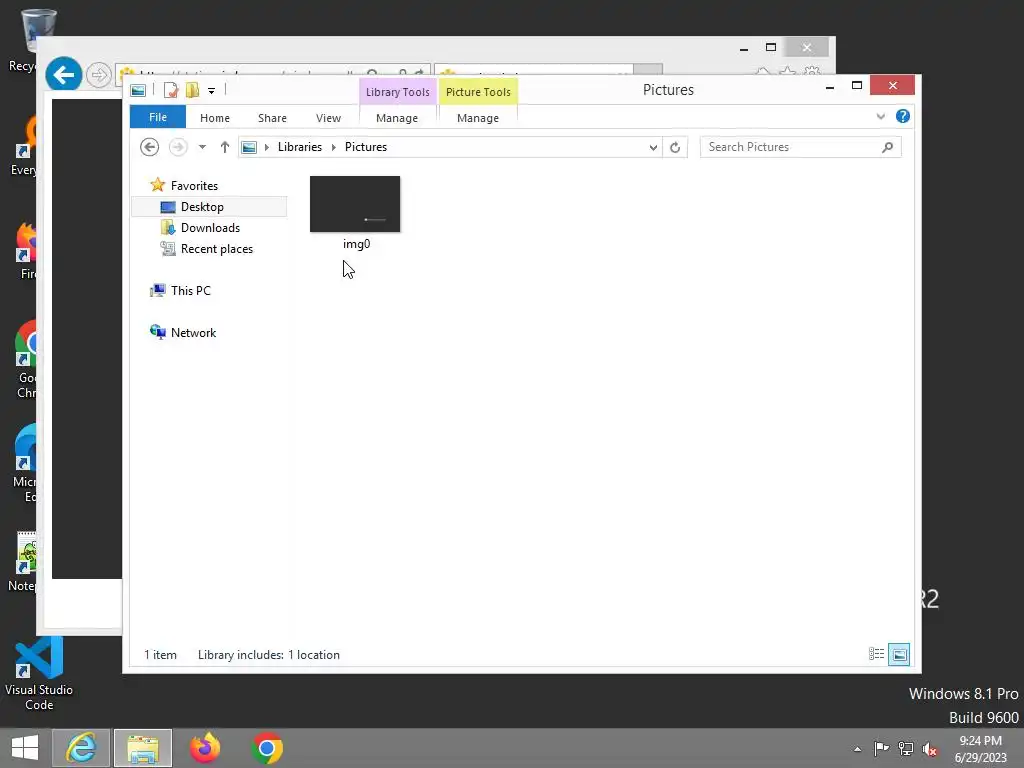Select Downloads in the navigation pane
Screen dimensions: 1024x768
click(x=209, y=228)
